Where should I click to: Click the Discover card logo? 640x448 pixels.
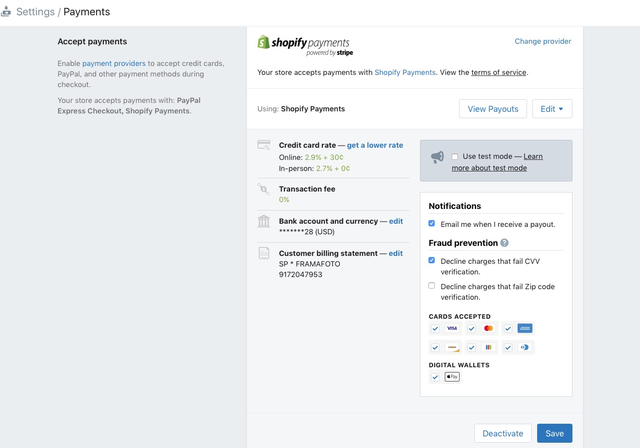[452, 348]
